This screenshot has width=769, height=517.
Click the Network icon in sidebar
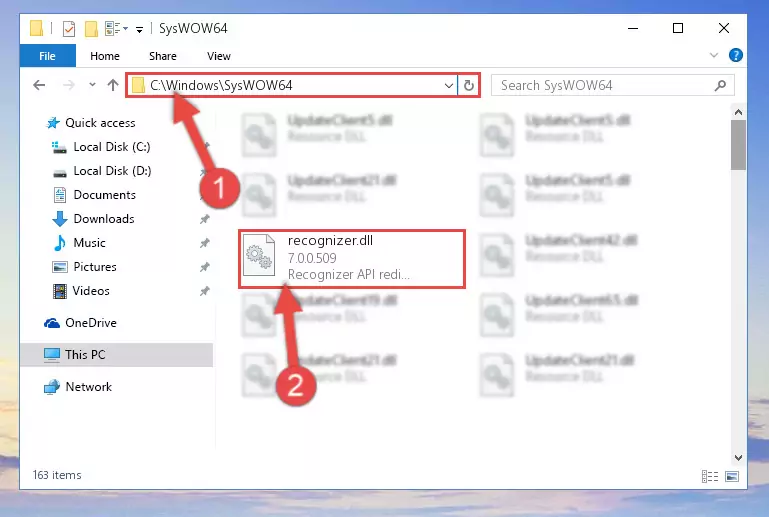tap(51, 387)
